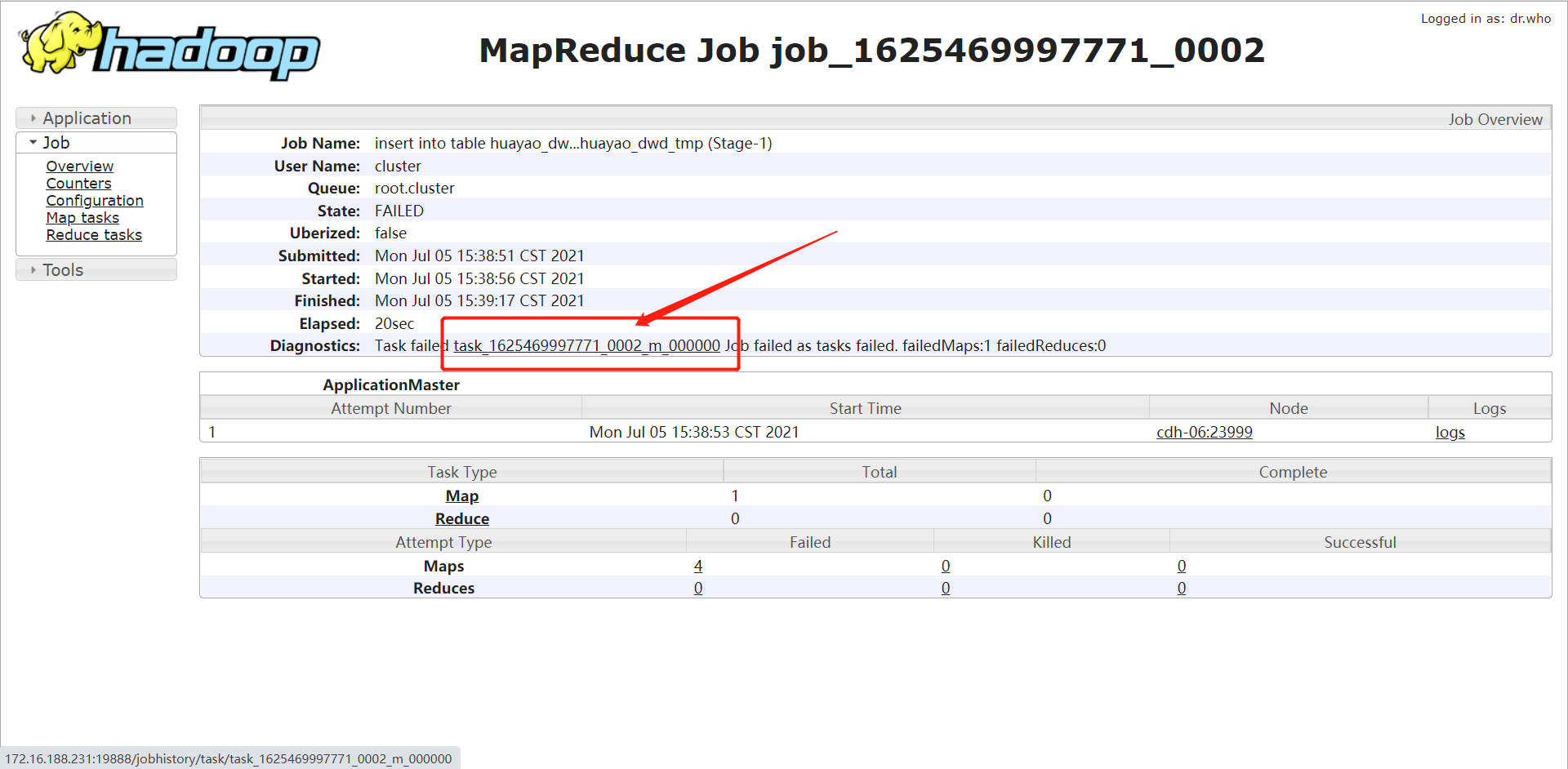
Task: Open the successful reduce attempts link
Action: pyautogui.click(x=1182, y=588)
